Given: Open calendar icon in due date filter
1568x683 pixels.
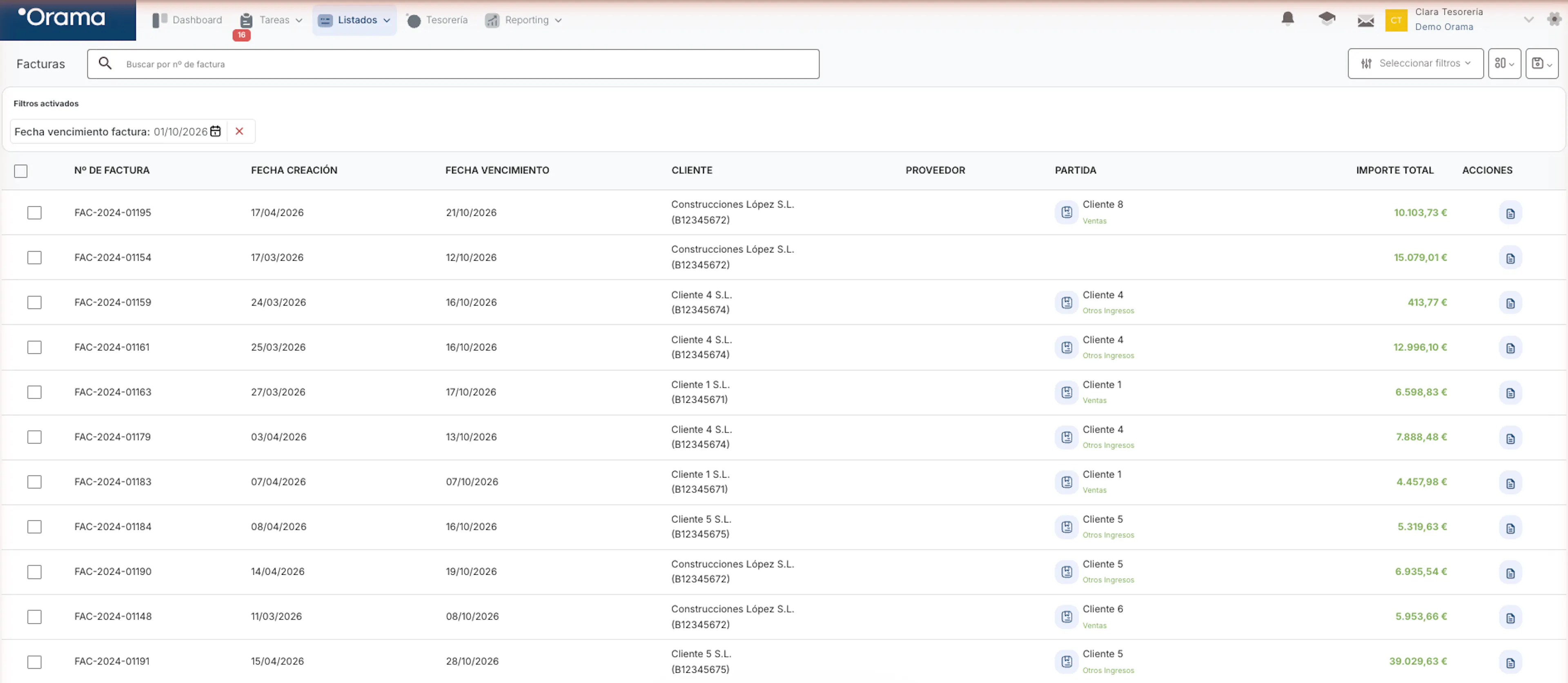Looking at the screenshot, I should click(216, 132).
